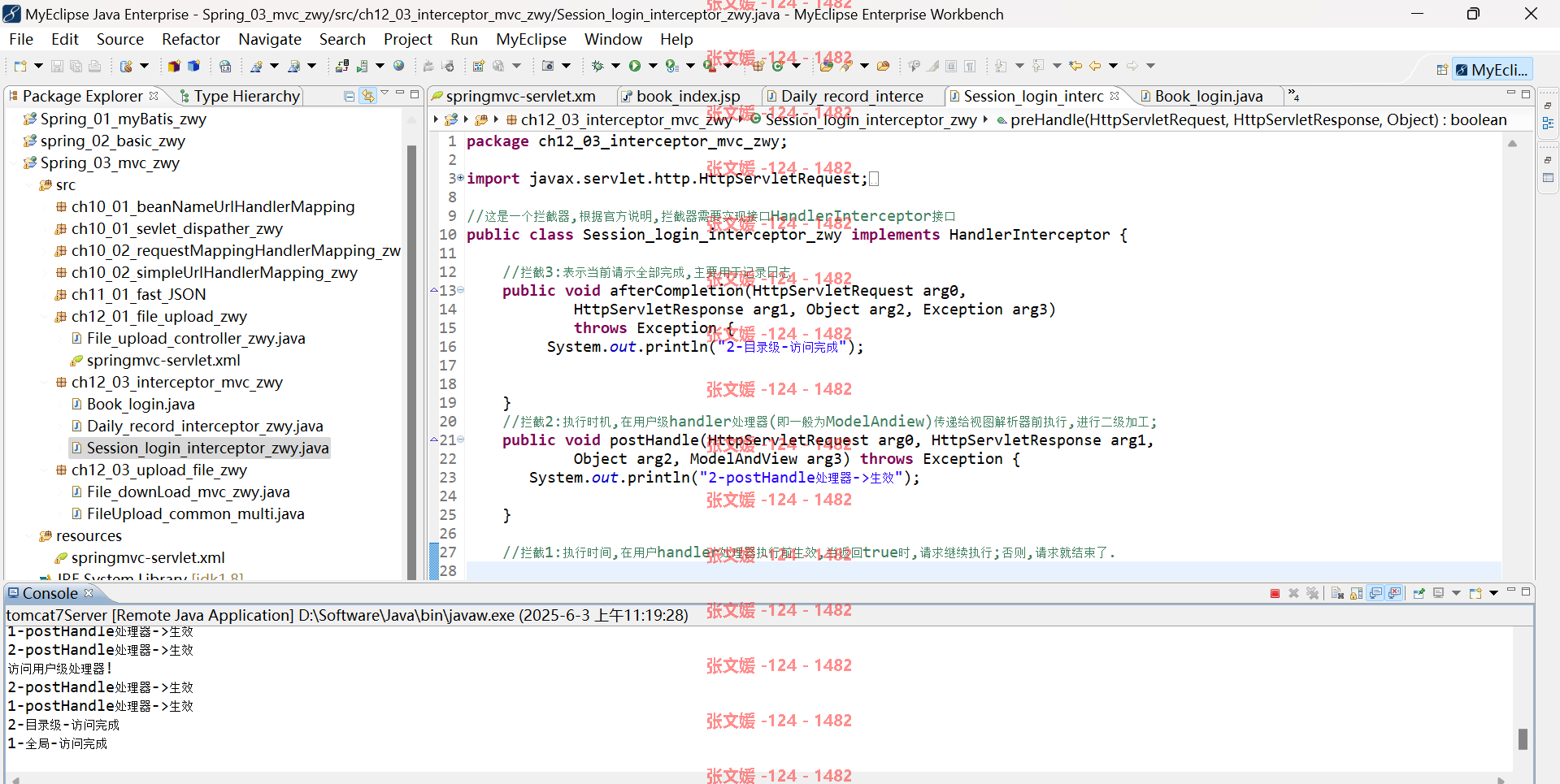Open the Open Console dropdown arrow
1560x784 pixels.
[1493, 593]
